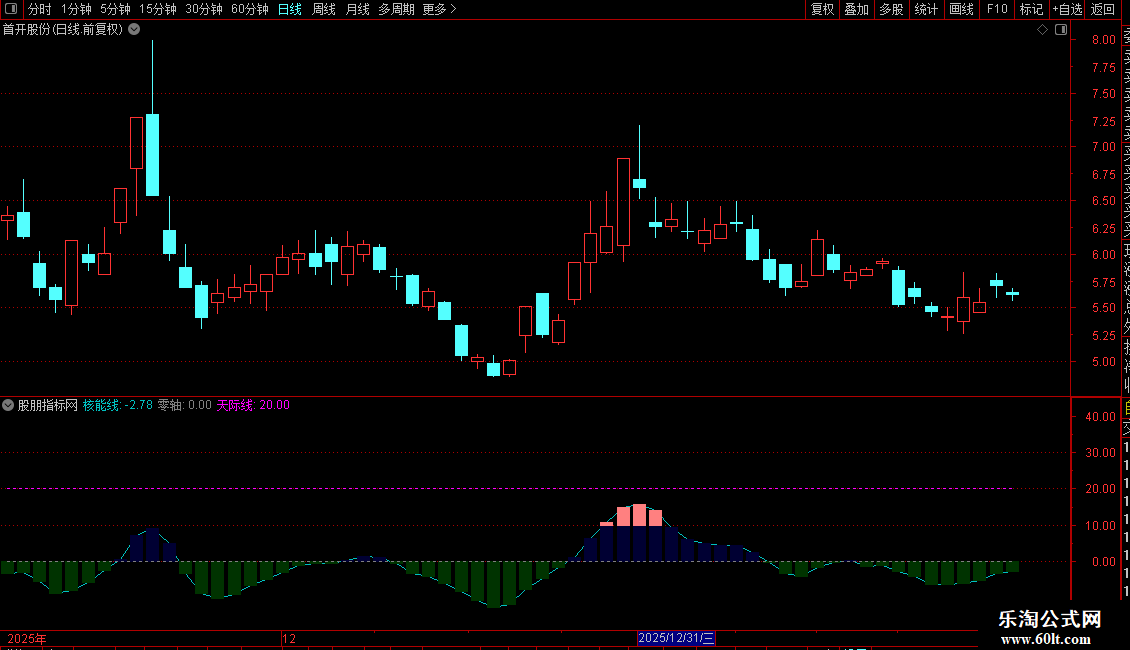Add stock with +自选 button
The width and height of the screenshot is (1130, 650).
pos(1067,9)
